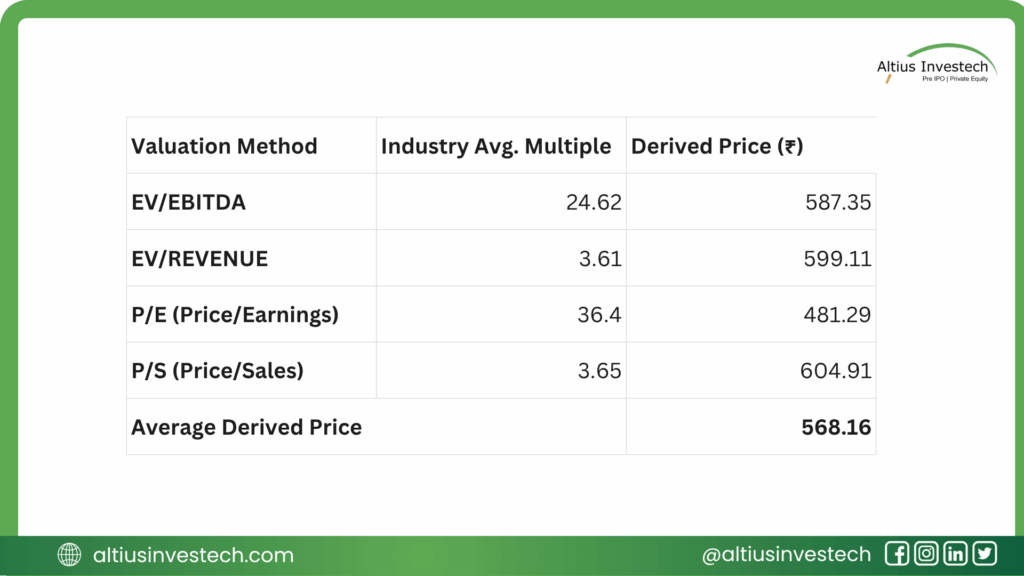This screenshot has height=576, width=1024.
Task: Click the 24.62 industry multiple cell
Action: coord(594,202)
